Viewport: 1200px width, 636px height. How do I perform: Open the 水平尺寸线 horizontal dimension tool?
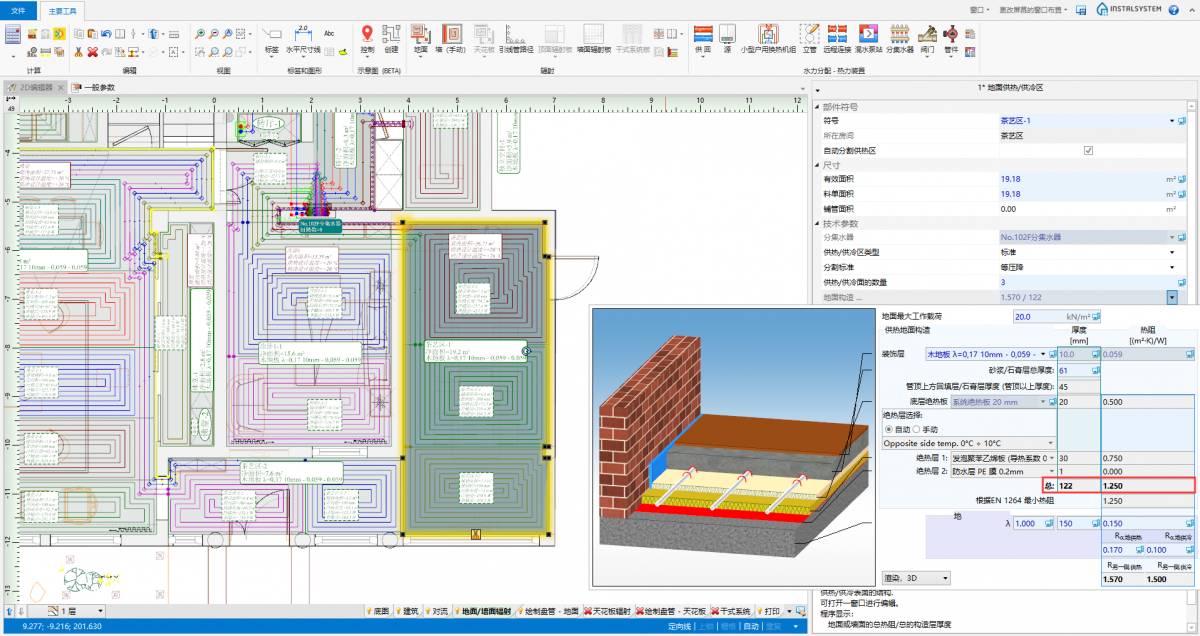click(303, 37)
